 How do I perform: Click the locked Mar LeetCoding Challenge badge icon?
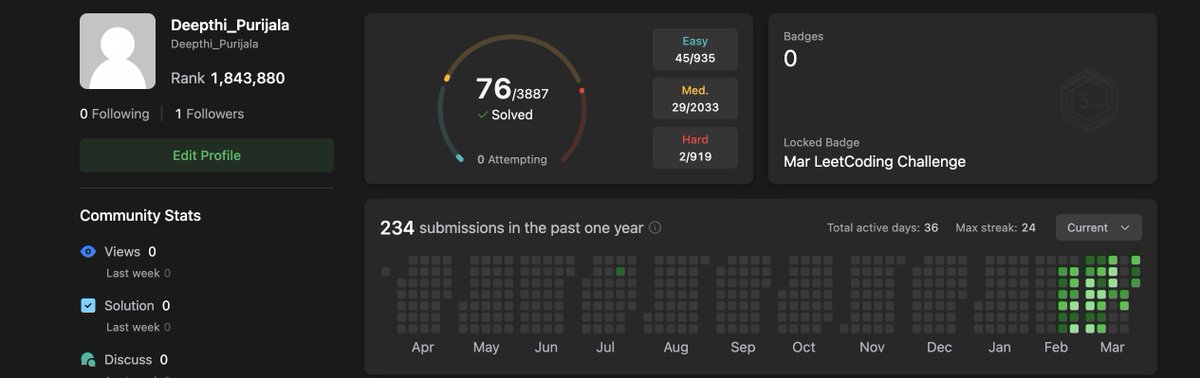tap(1088, 100)
